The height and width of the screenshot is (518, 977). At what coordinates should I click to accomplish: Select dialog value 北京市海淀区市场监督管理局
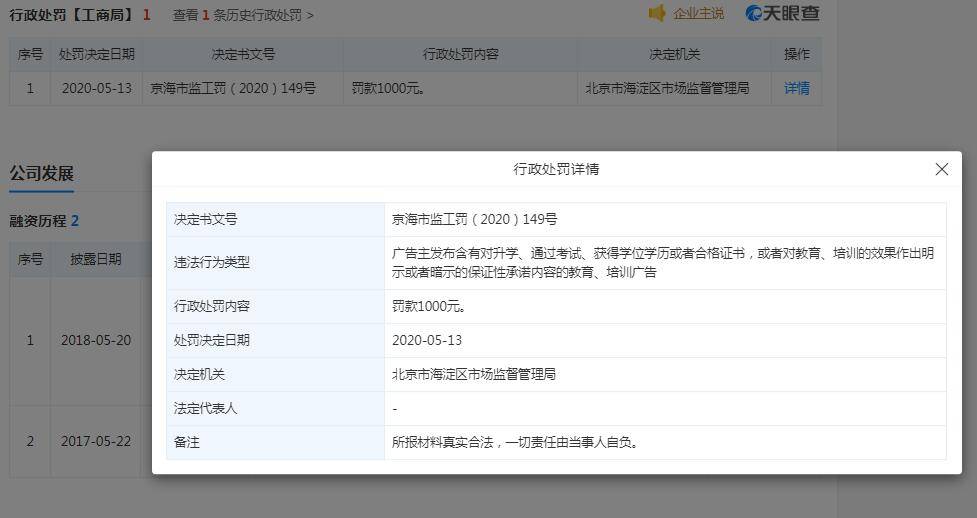(x=474, y=374)
